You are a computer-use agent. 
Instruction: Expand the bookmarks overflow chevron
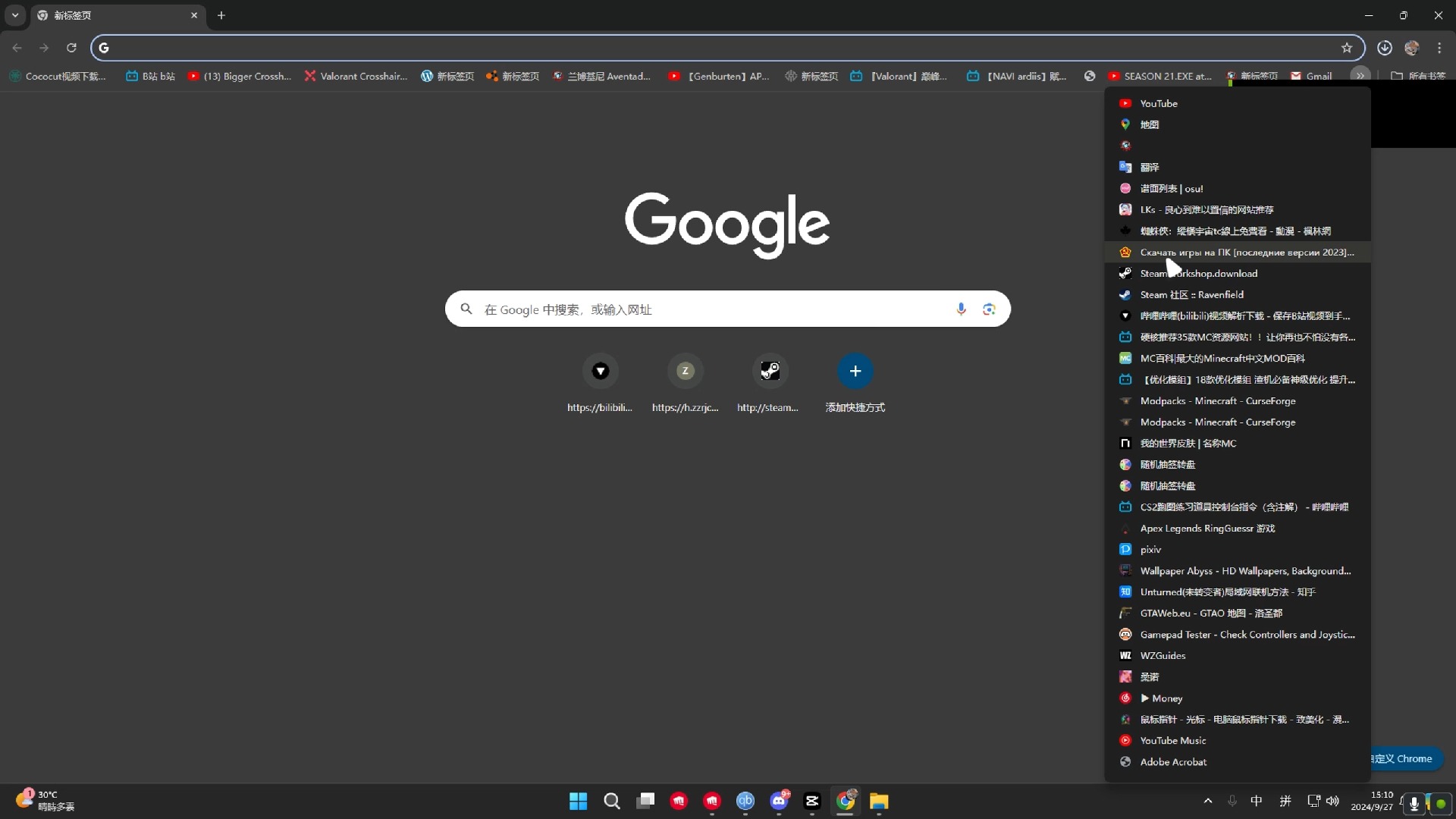1362,75
